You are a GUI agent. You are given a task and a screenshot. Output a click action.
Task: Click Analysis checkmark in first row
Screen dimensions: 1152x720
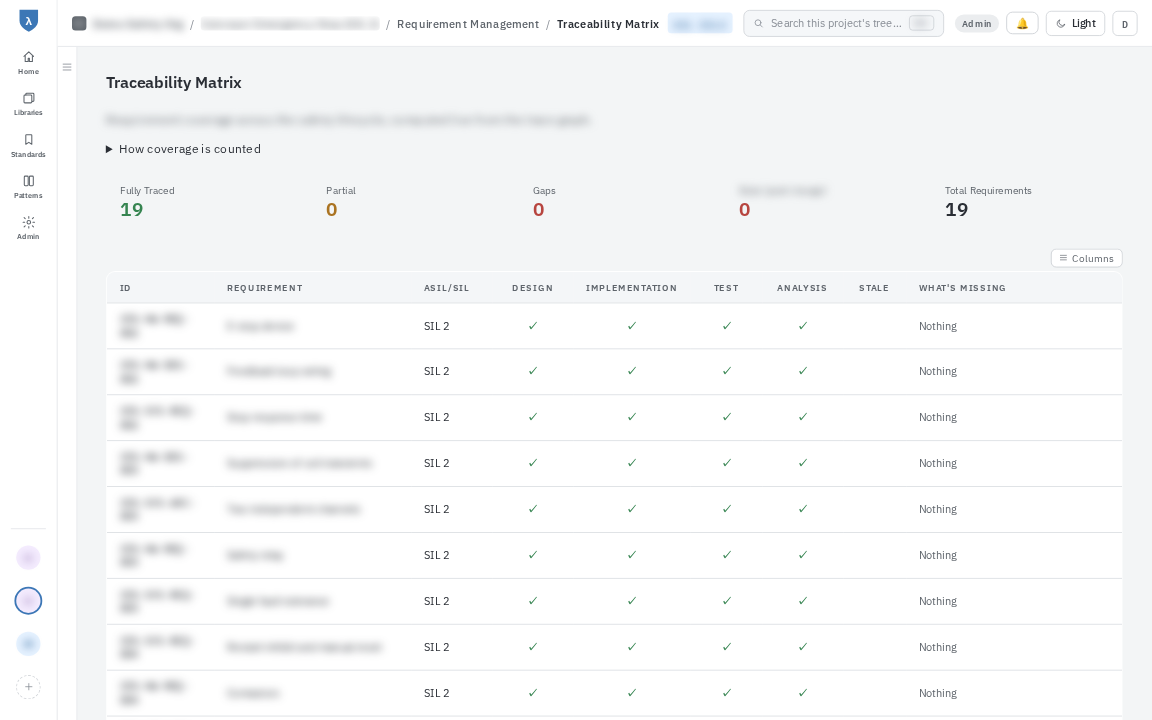[802, 325]
